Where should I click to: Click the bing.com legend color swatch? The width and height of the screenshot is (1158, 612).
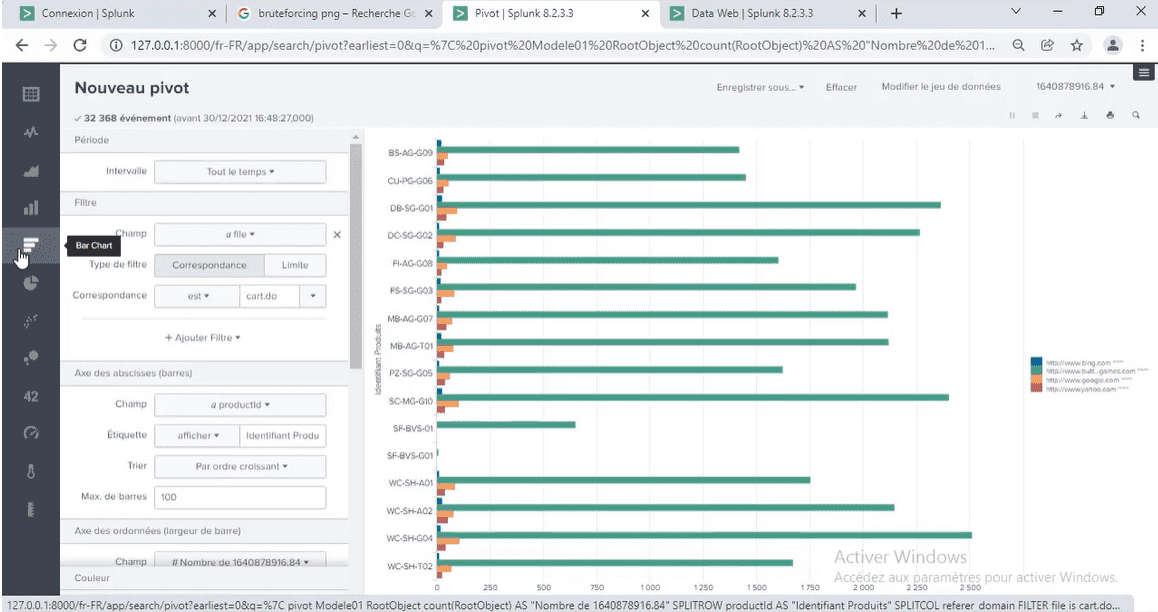tap(1036, 362)
